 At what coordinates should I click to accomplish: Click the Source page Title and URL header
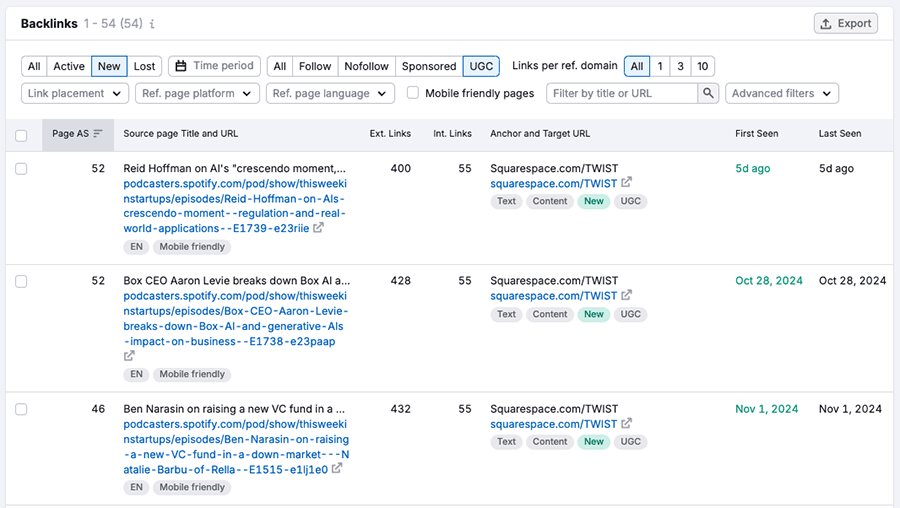tap(180, 133)
